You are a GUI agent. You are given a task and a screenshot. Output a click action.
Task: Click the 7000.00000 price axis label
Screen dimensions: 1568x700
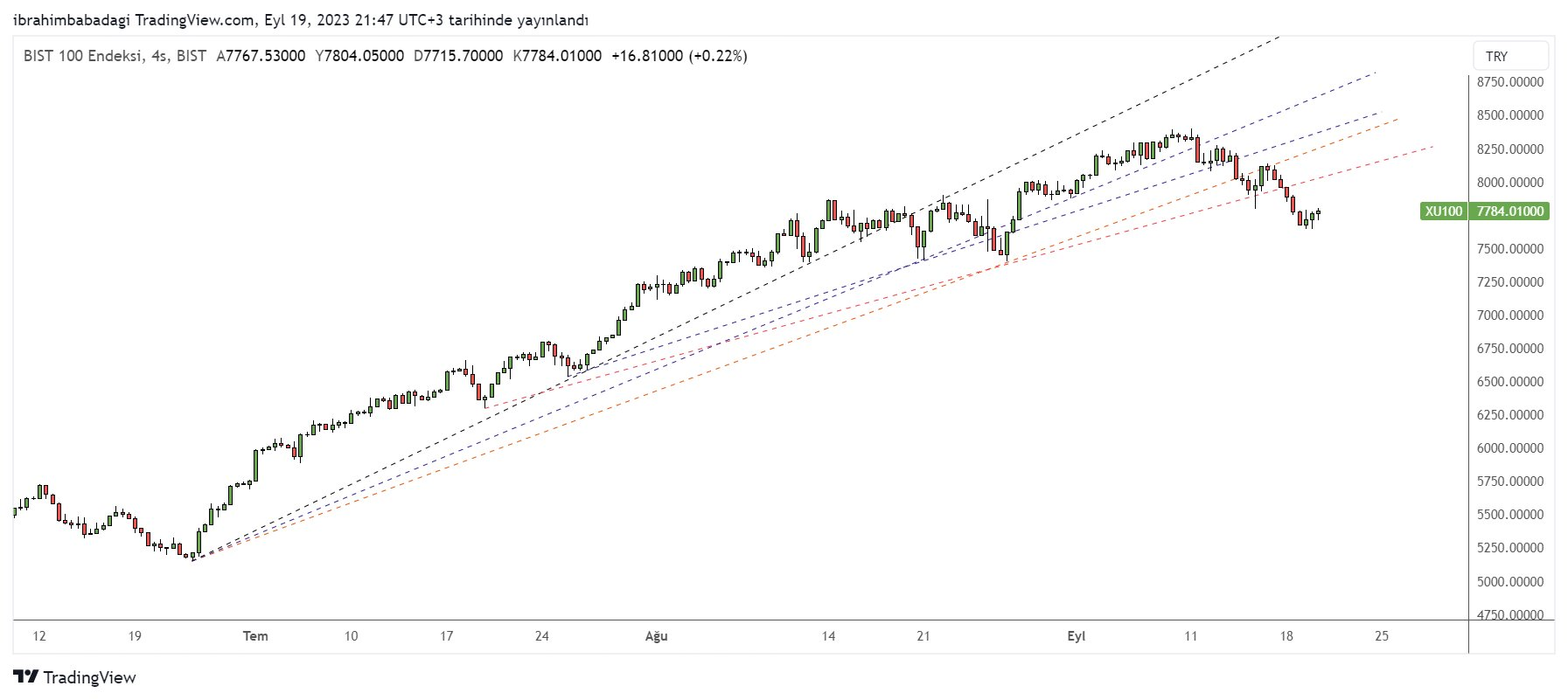pos(1510,315)
